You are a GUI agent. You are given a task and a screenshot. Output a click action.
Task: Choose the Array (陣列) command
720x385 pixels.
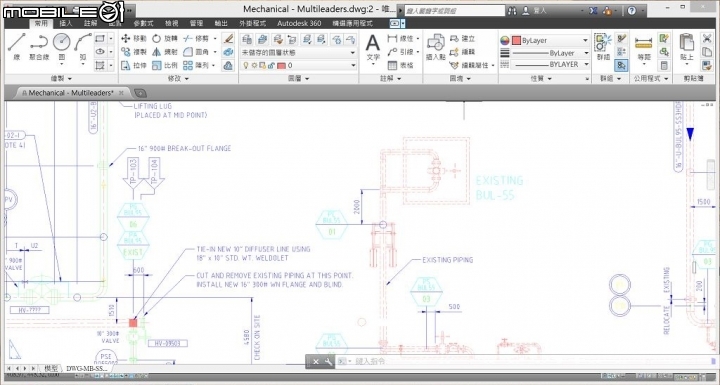[x=196, y=65]
